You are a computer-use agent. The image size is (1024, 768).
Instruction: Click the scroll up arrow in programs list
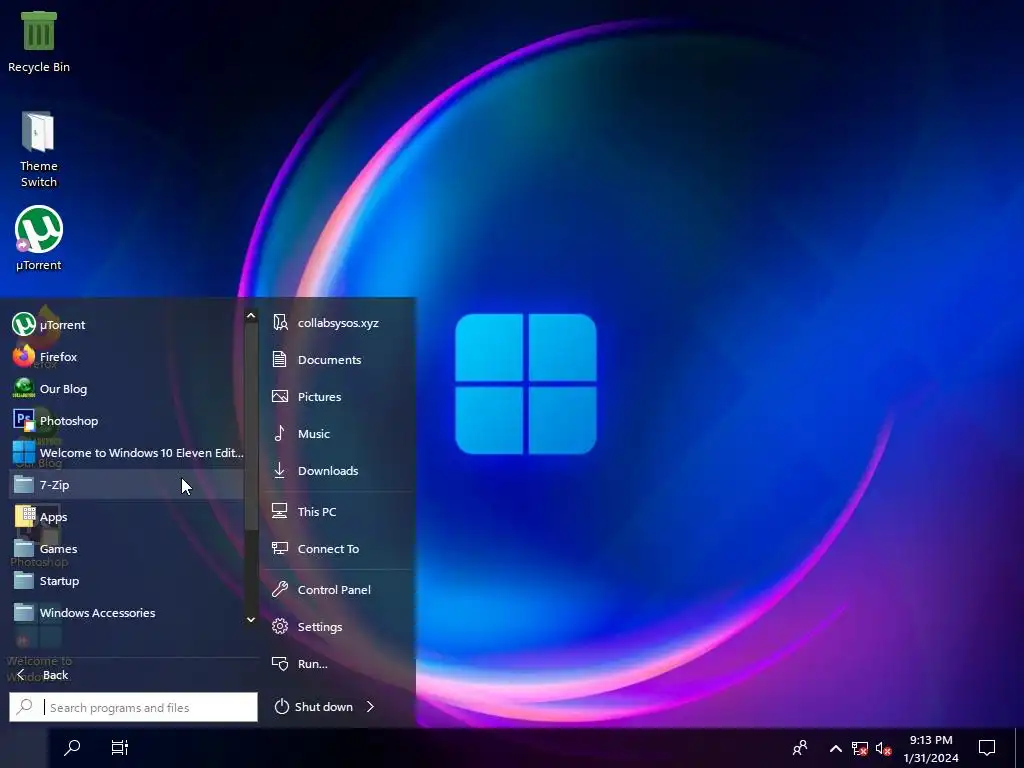click(x=251, y=315)
